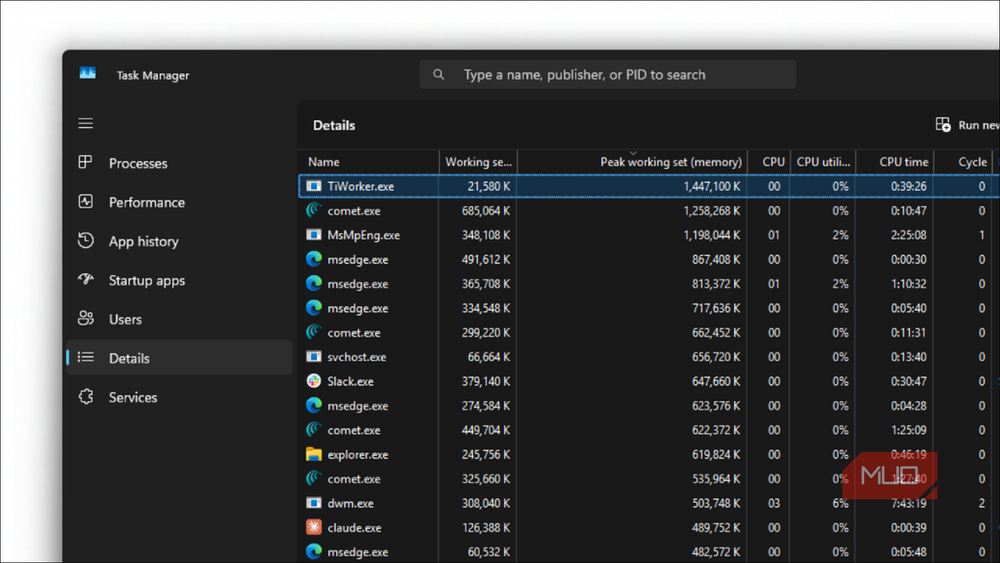Click icon of comet.exe using 299,220 K
This screenshot has width=1000, height=563.
pyautogui.click(x=314, y=332)
